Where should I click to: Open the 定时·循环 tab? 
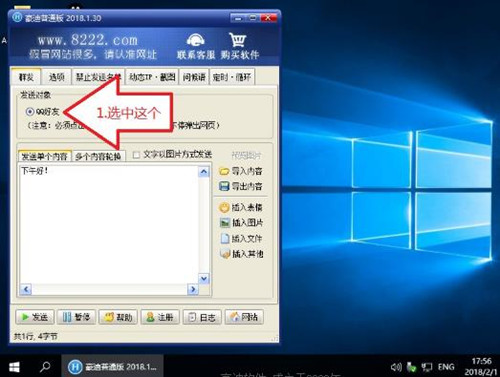click(232, 77)
